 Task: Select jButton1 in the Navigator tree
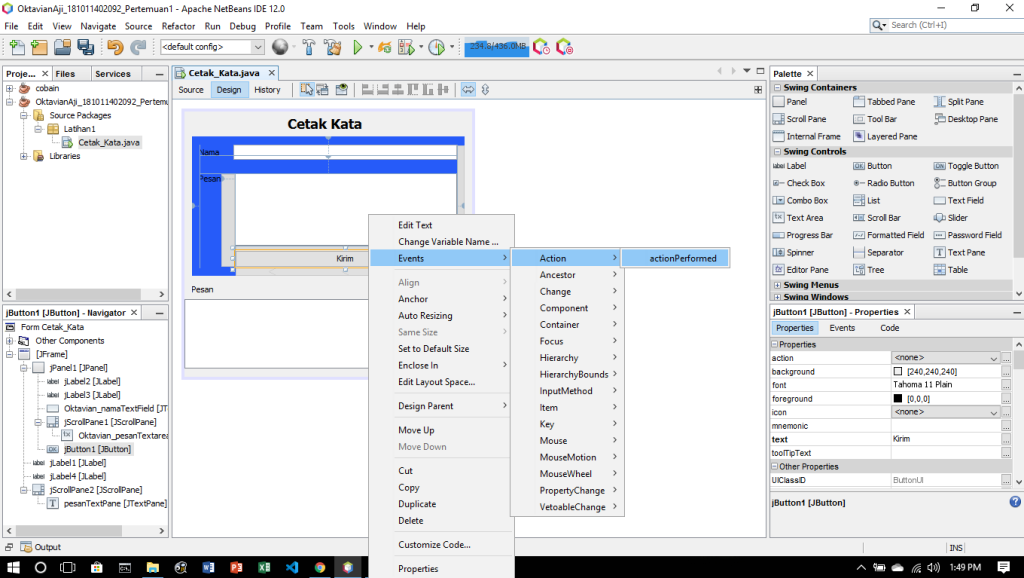point(97,449)
